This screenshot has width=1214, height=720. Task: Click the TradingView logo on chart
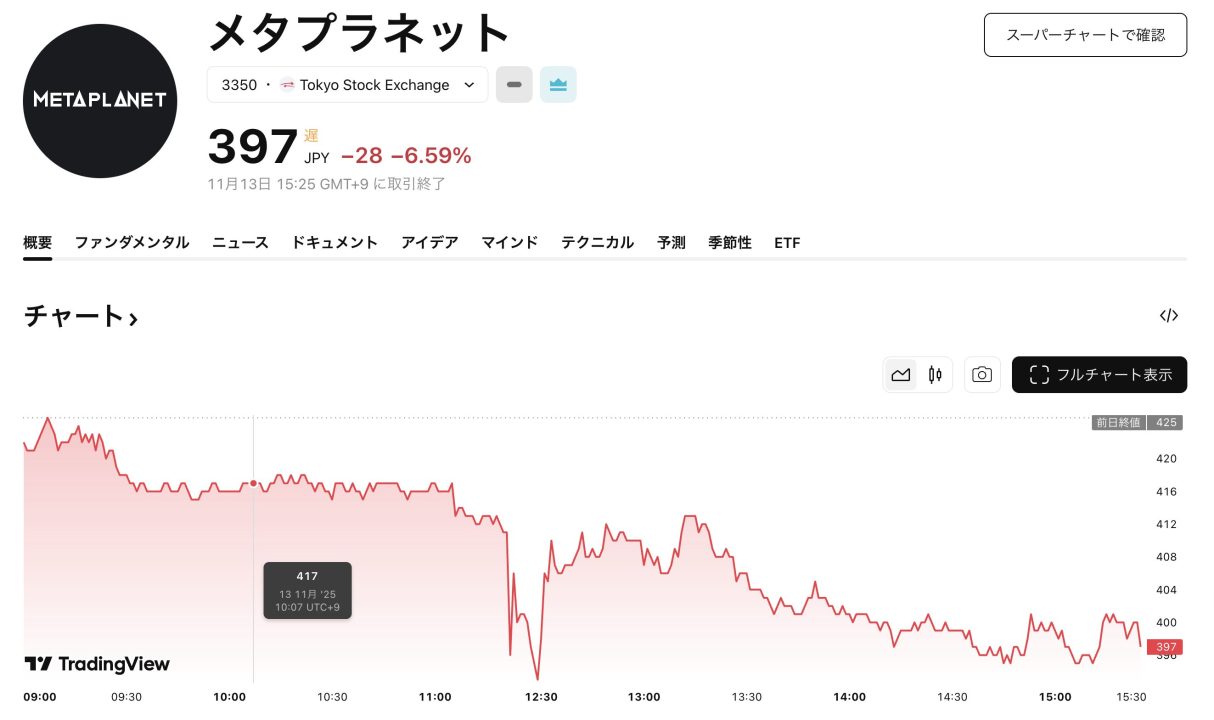(x=97, y=664)
